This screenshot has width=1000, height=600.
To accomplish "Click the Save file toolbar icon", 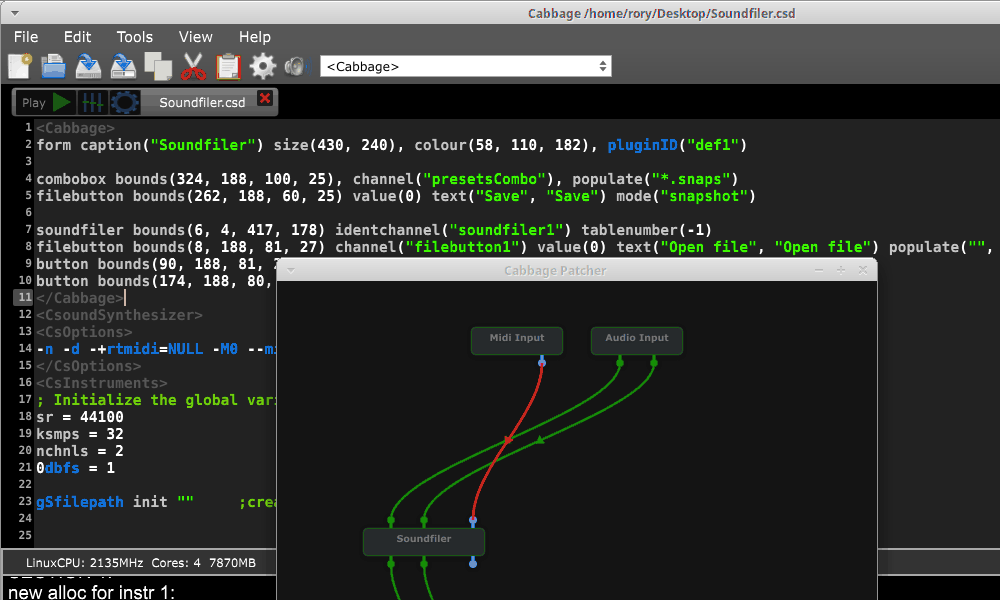I will 88,67.
